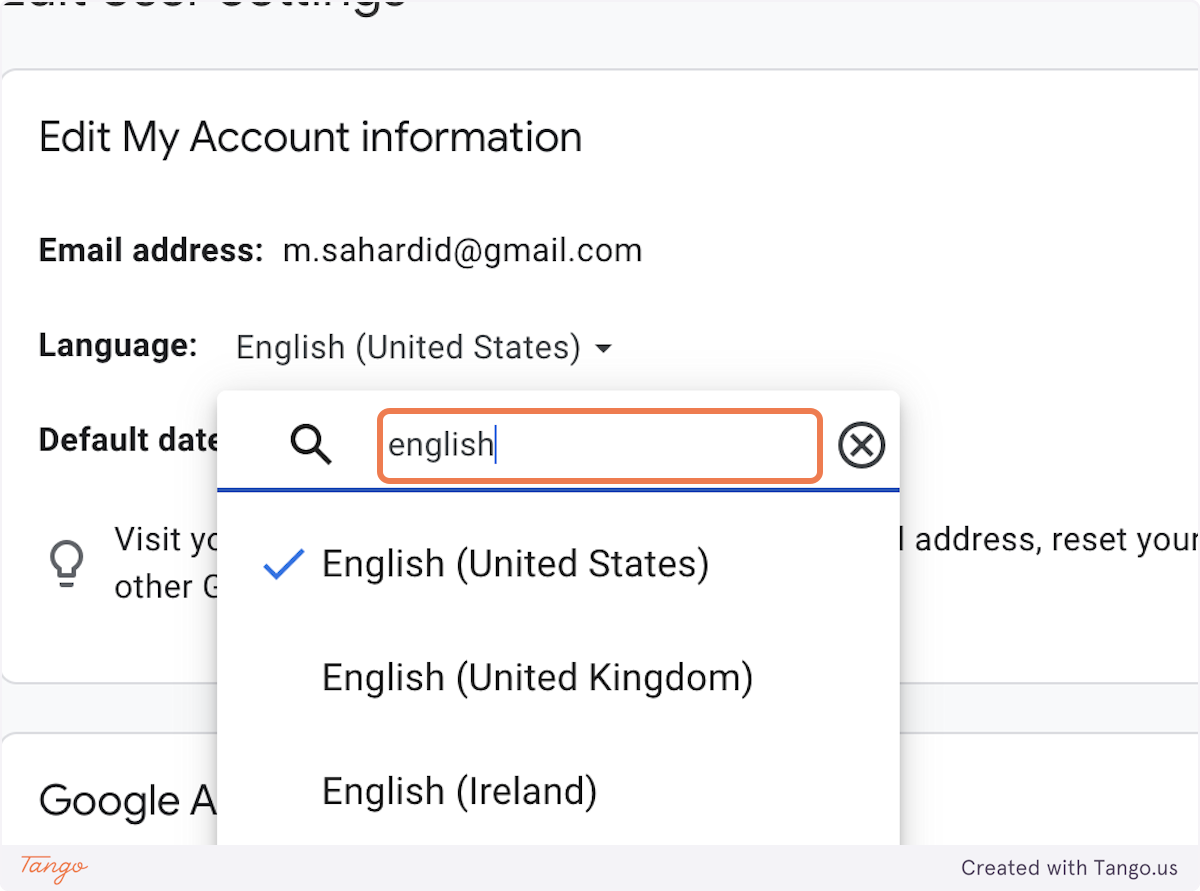Screen dimensions: 1200x891
Task: Expand the Language dropdown arrow
Action: point(603,349)
